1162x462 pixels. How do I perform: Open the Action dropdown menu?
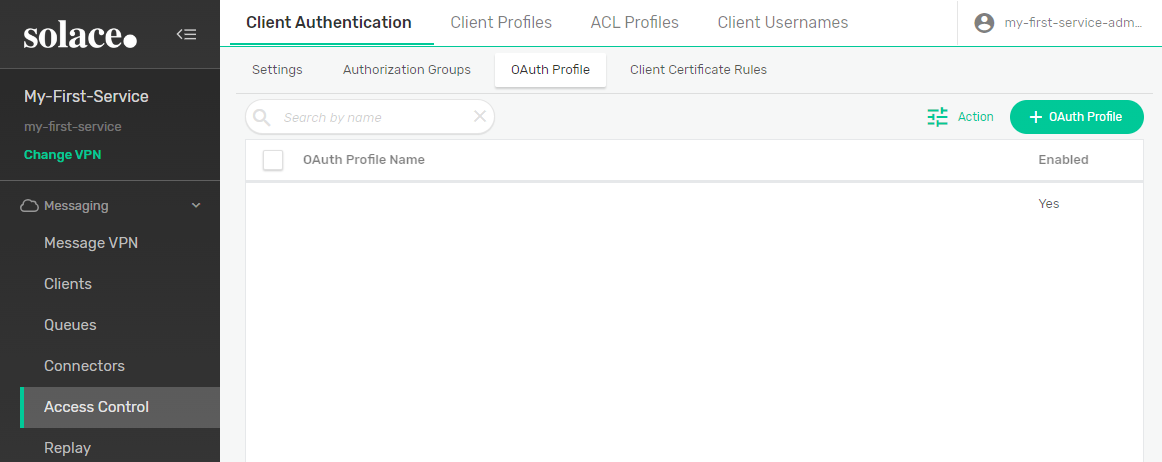click(975, 117)
